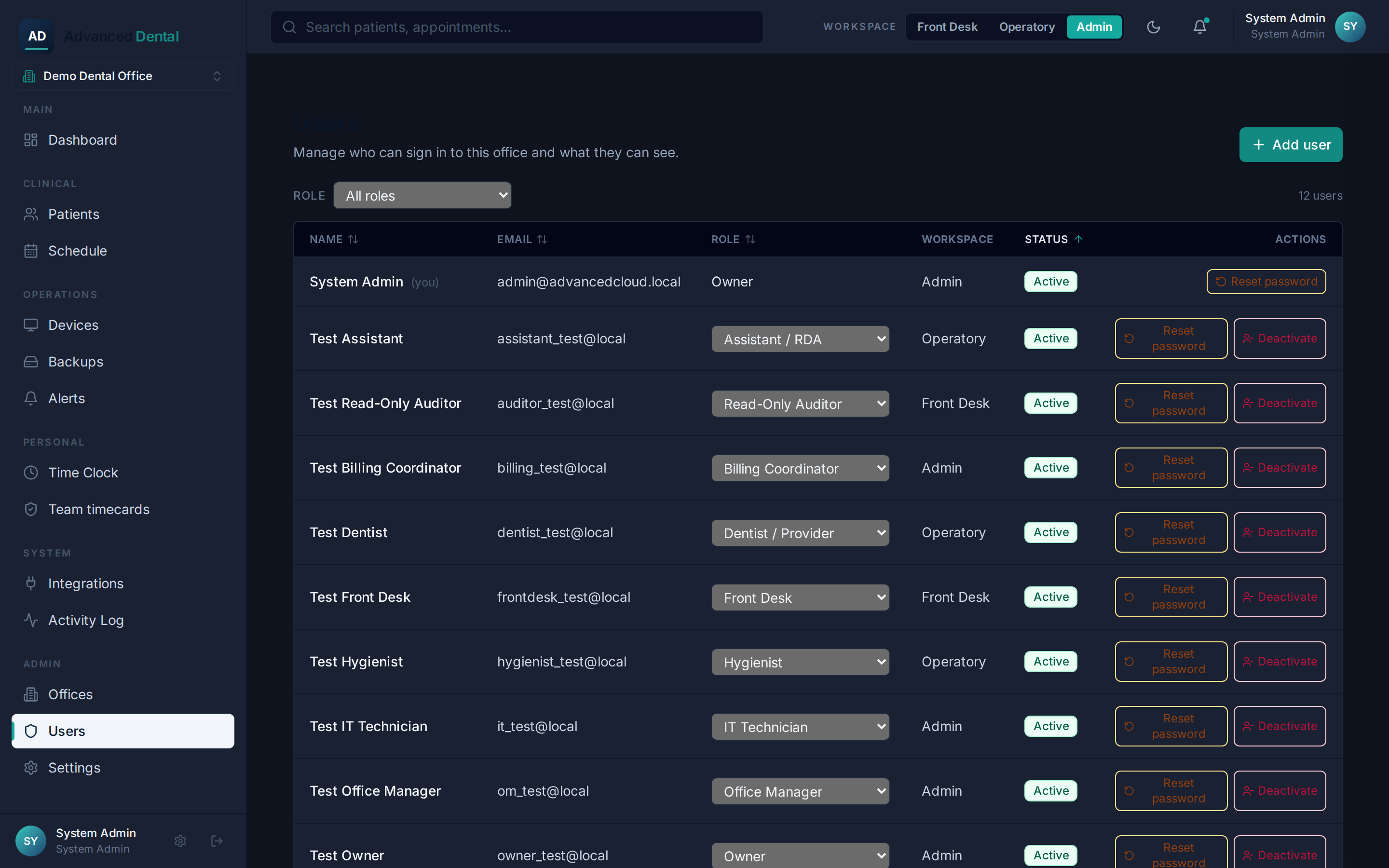Expand the Demo Dental Office selector
This screenshot has width=1389, height=868.
pos(123,76)
